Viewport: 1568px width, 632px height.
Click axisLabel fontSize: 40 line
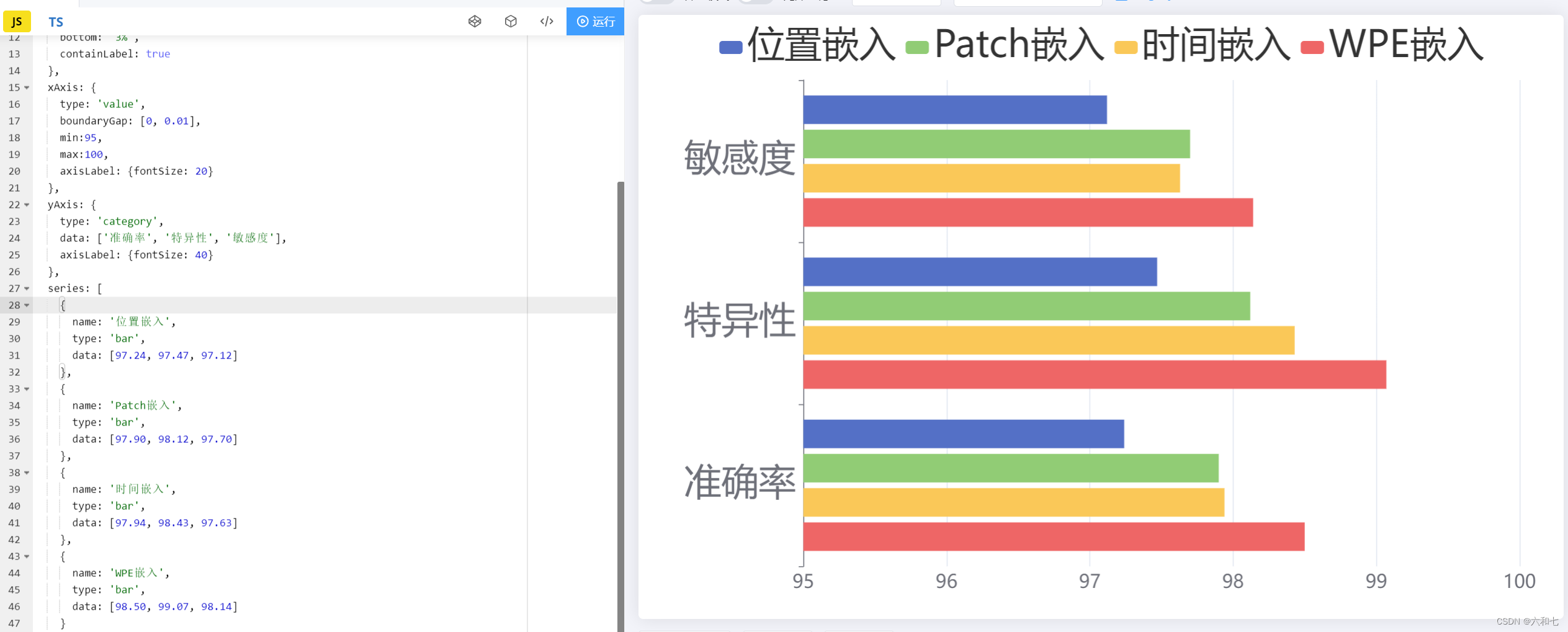137,255
